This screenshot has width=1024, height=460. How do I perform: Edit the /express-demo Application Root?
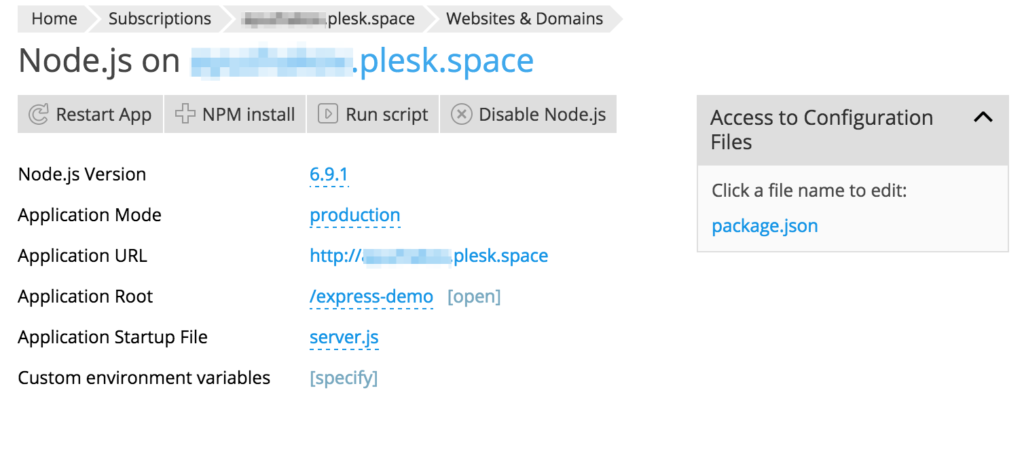pos(371,297)
